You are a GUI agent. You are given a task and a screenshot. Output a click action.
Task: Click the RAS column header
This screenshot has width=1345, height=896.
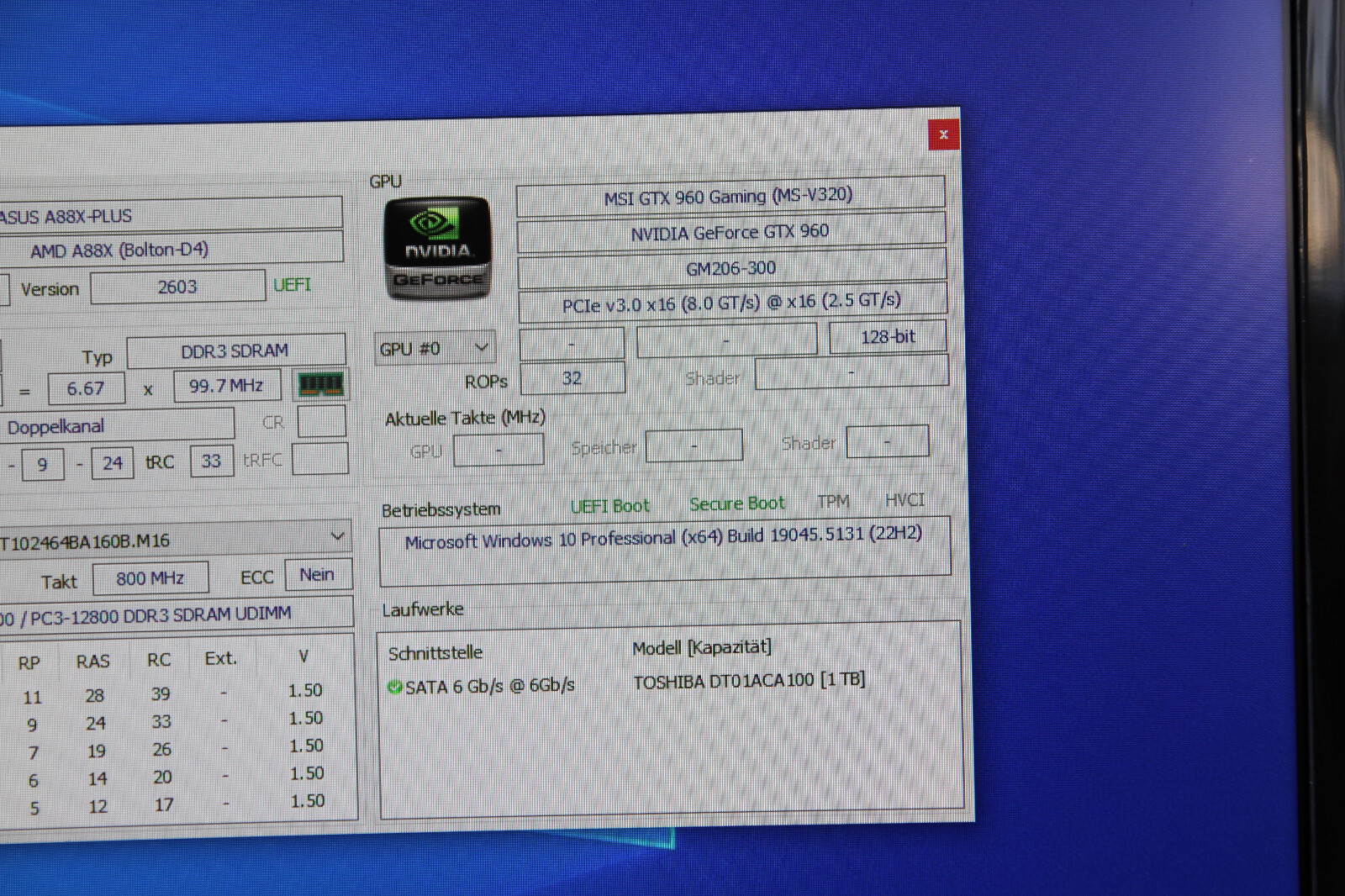92,661
